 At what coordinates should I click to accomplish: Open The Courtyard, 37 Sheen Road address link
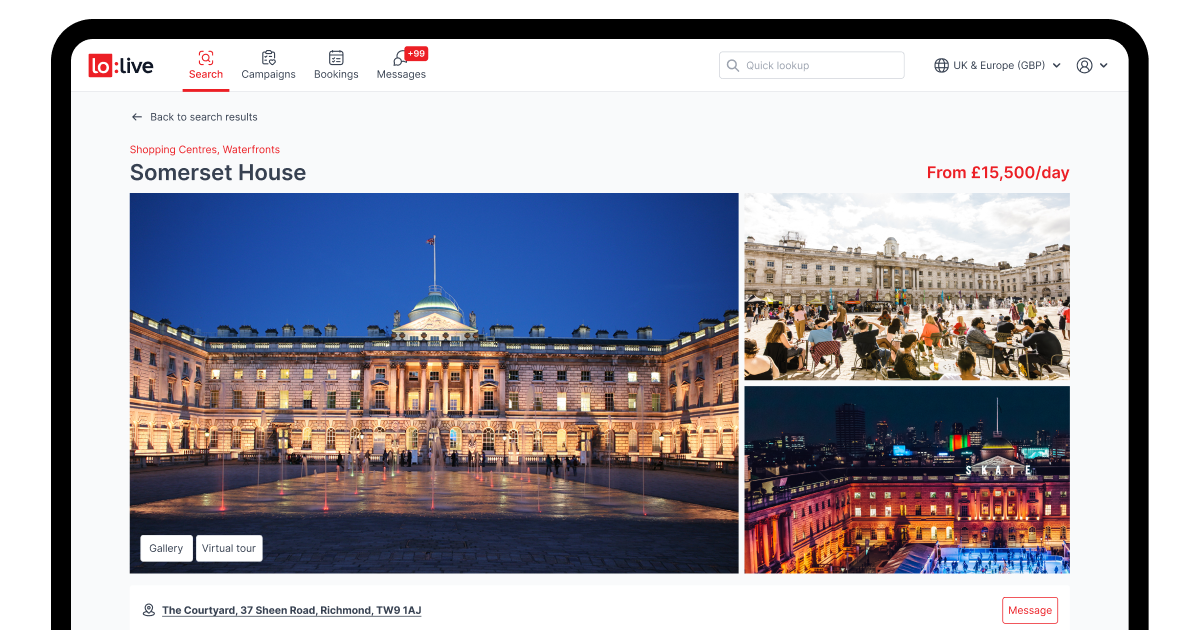tap(291, 610)
